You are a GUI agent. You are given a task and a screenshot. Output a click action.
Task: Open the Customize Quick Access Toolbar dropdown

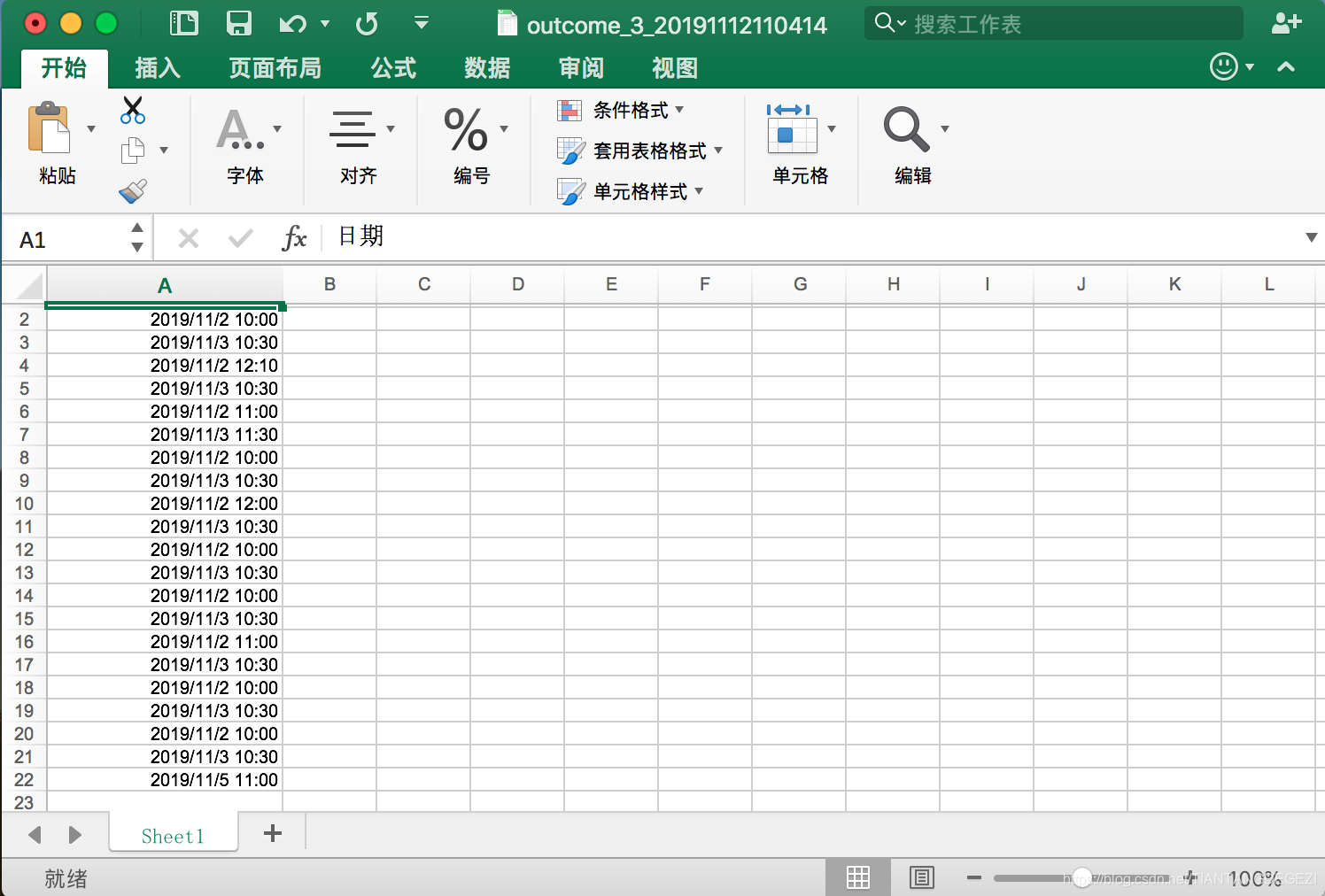click(x=422, y=23)
